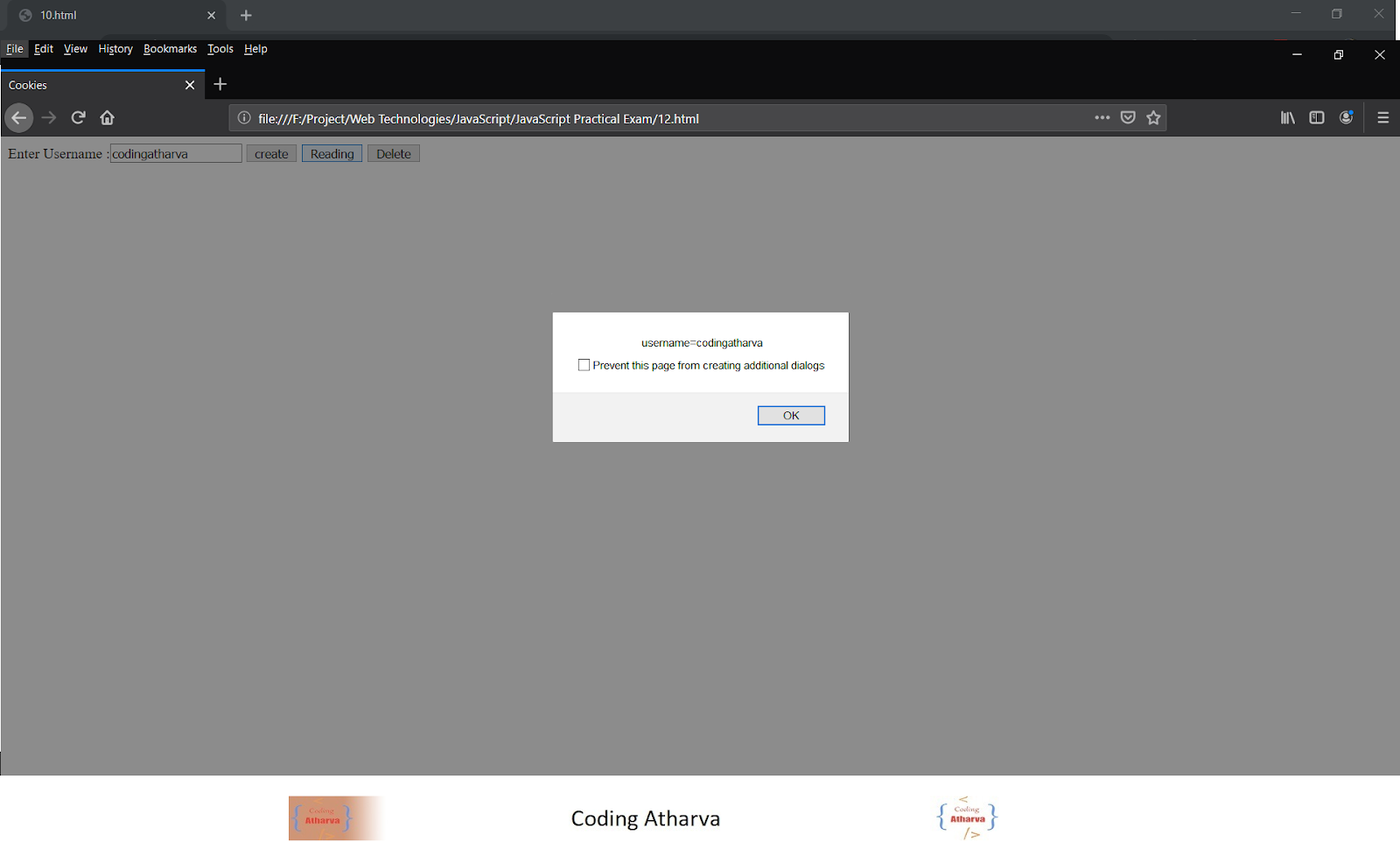
Task: Open the Firefox home page
Action: pyautogui.click(x=107, y=117)
